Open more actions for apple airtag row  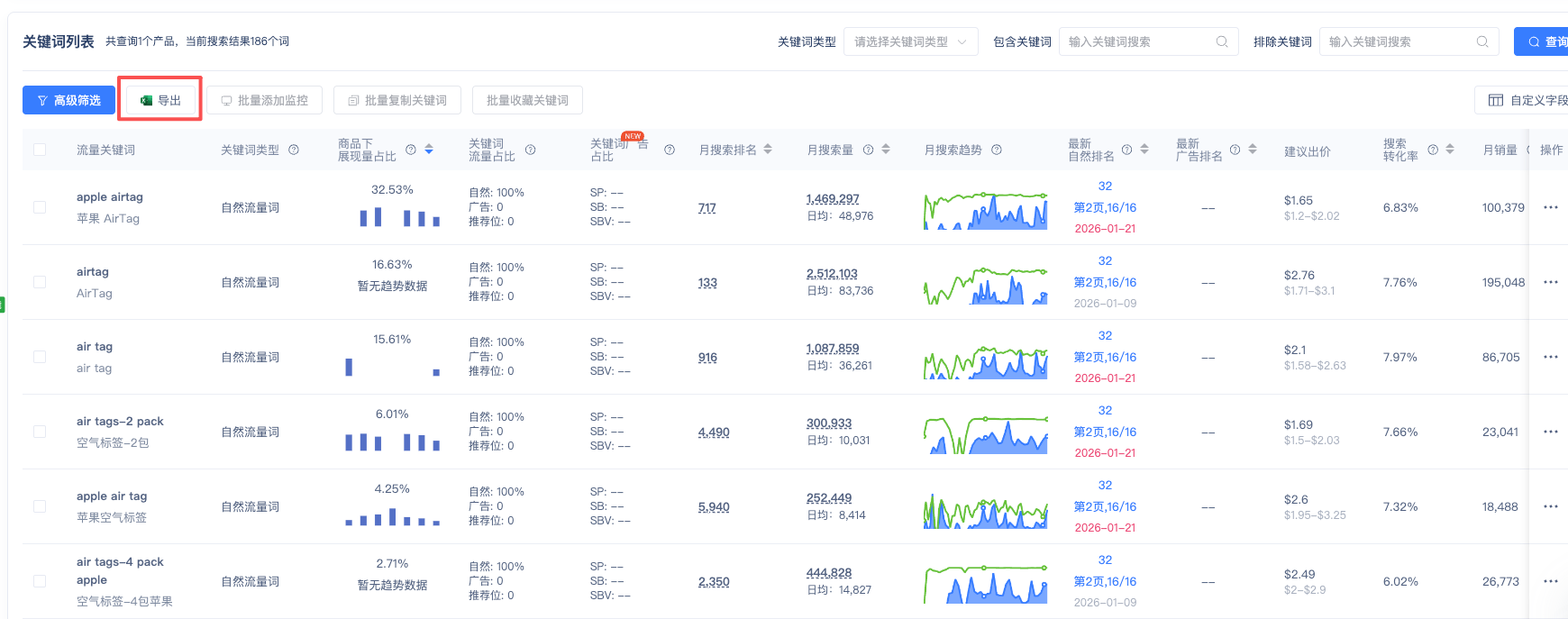[x=1550, y=207]
